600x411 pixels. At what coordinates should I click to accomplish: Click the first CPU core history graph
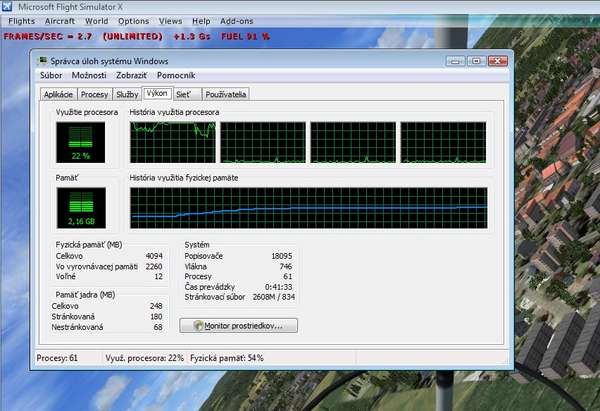[x=173, y=142]
